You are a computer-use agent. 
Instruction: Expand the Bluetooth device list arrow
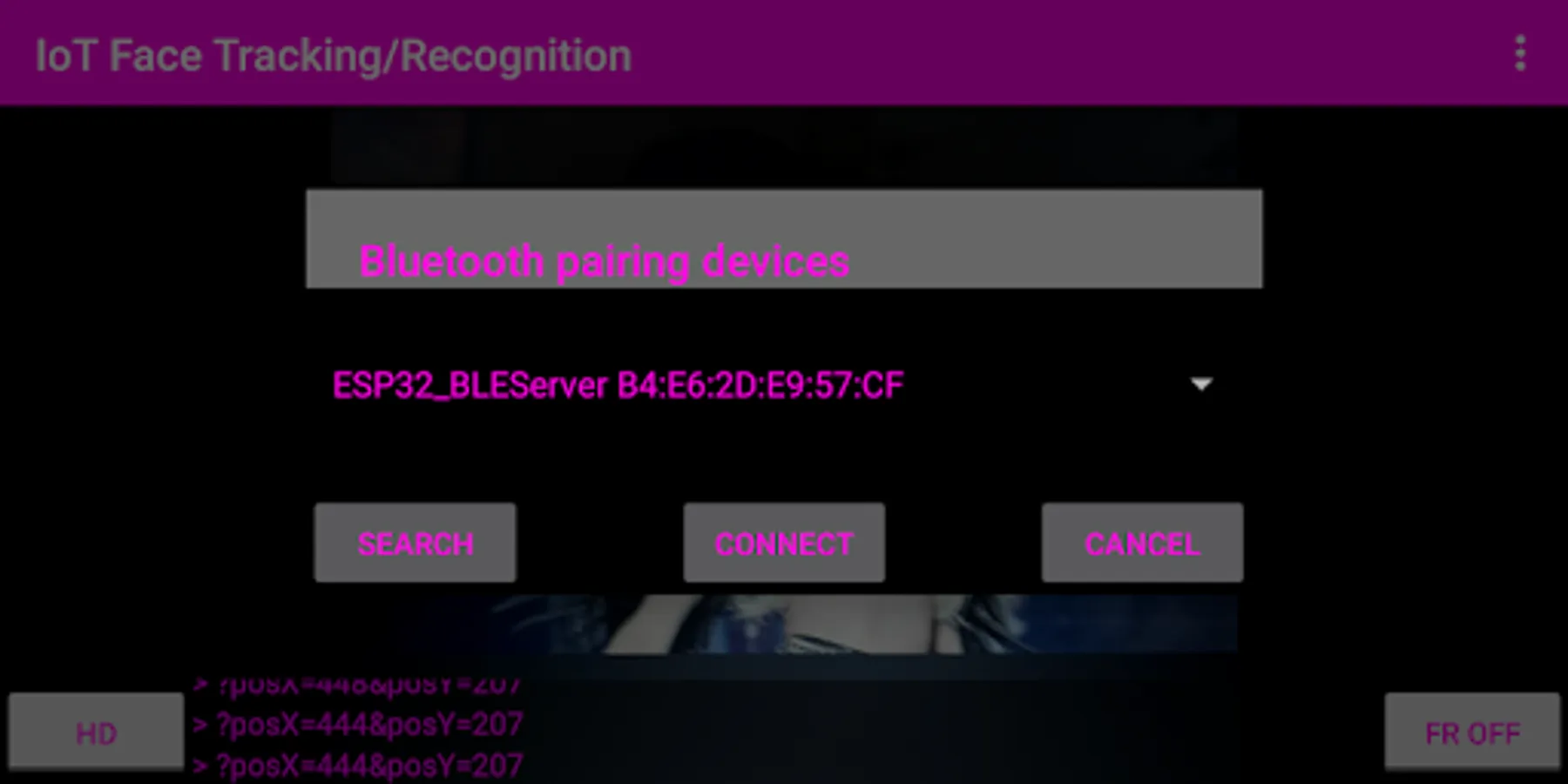click(1201, 384)
